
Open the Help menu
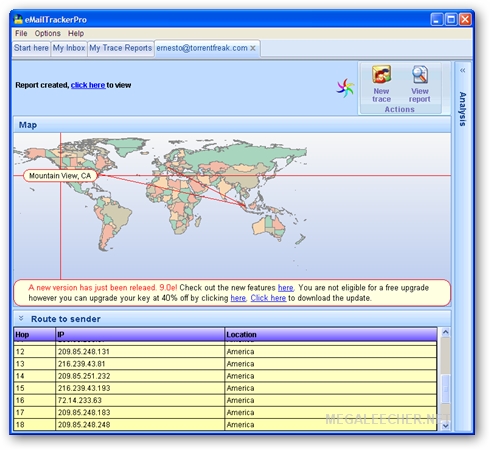coord(76,33)
